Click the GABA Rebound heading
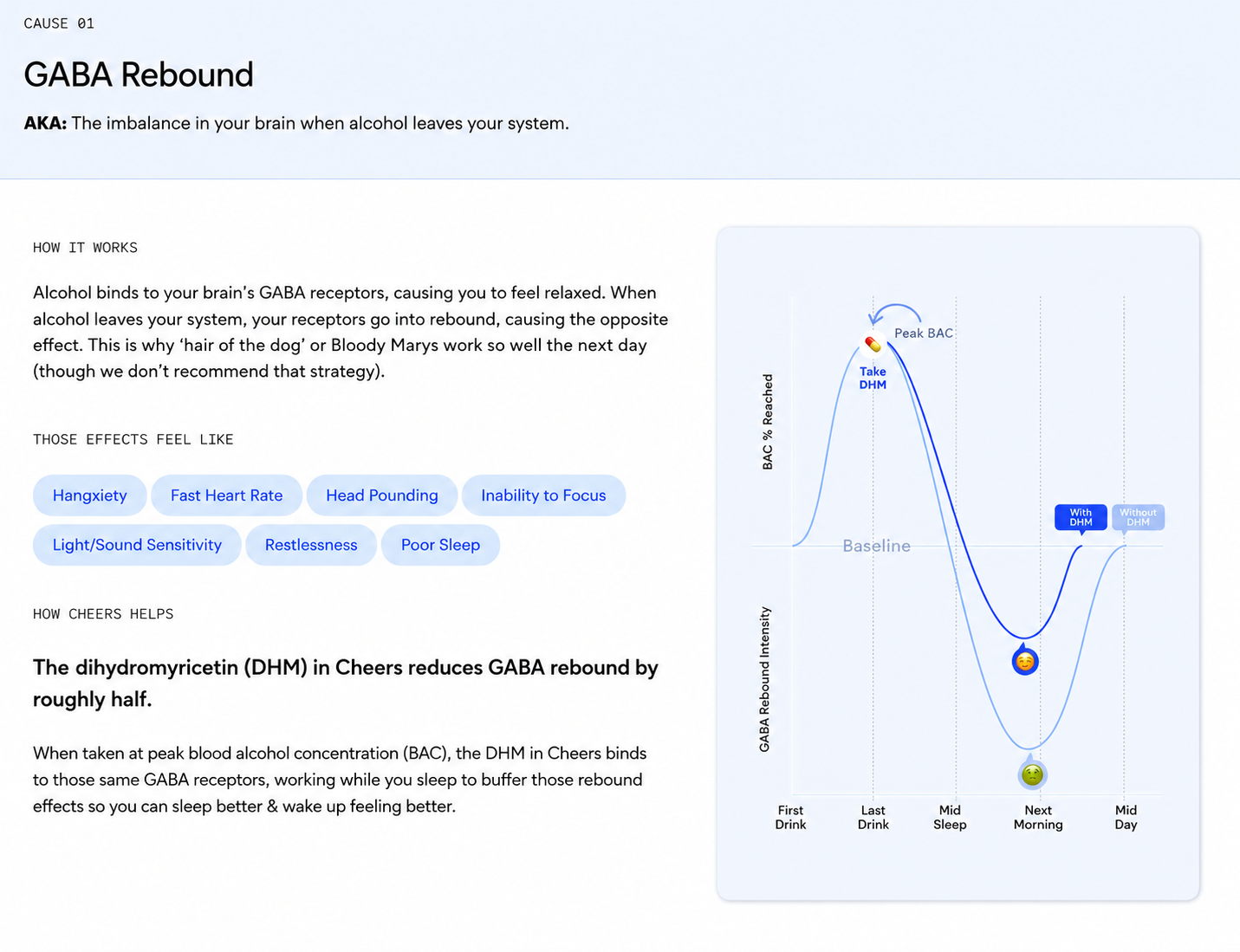Image resolution: width=1240 pixels, height=952 pixels. tap(139, 74)
